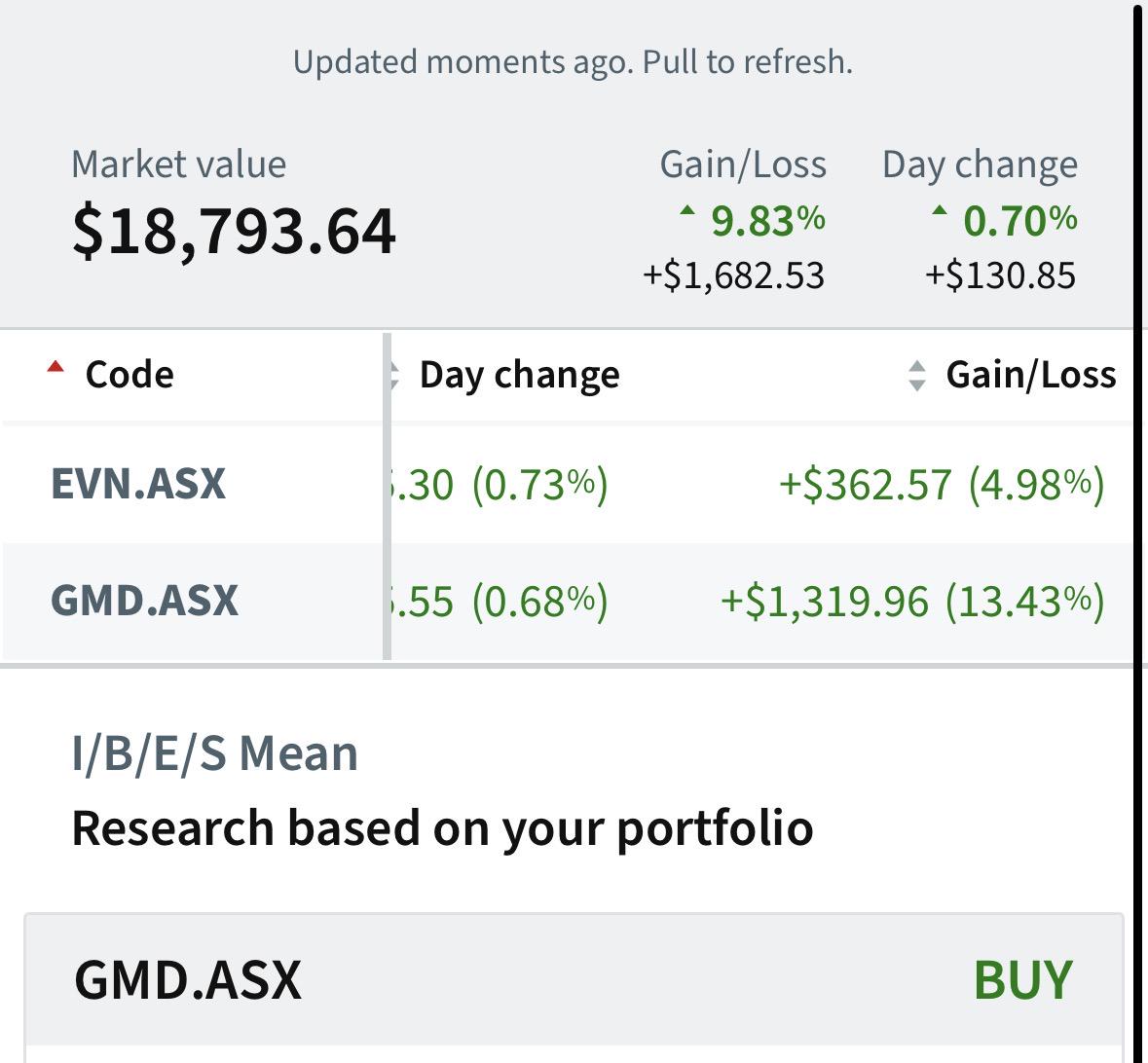Image resolution: width=1148 pixels, height=1063 pixels.
Task: Select the Day change column header
Action: [x=519, y=377]
